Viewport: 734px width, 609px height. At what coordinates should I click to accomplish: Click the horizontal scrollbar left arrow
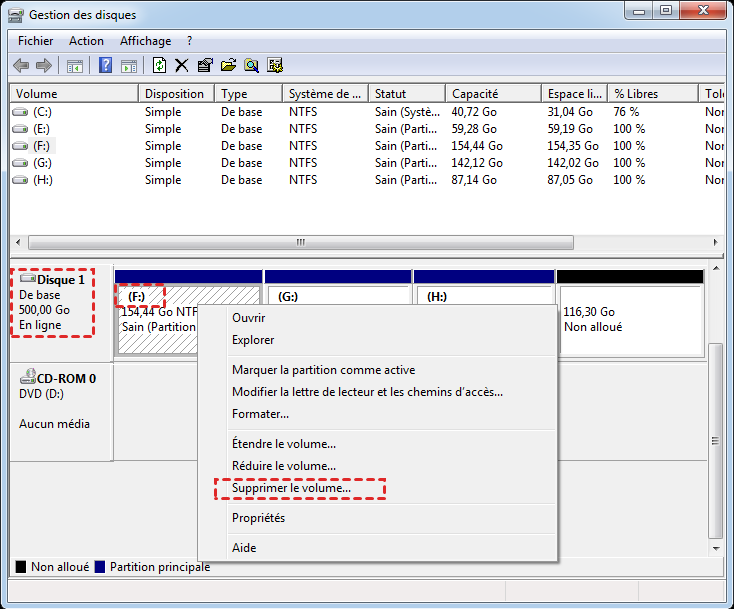click(x=18, y=242)
